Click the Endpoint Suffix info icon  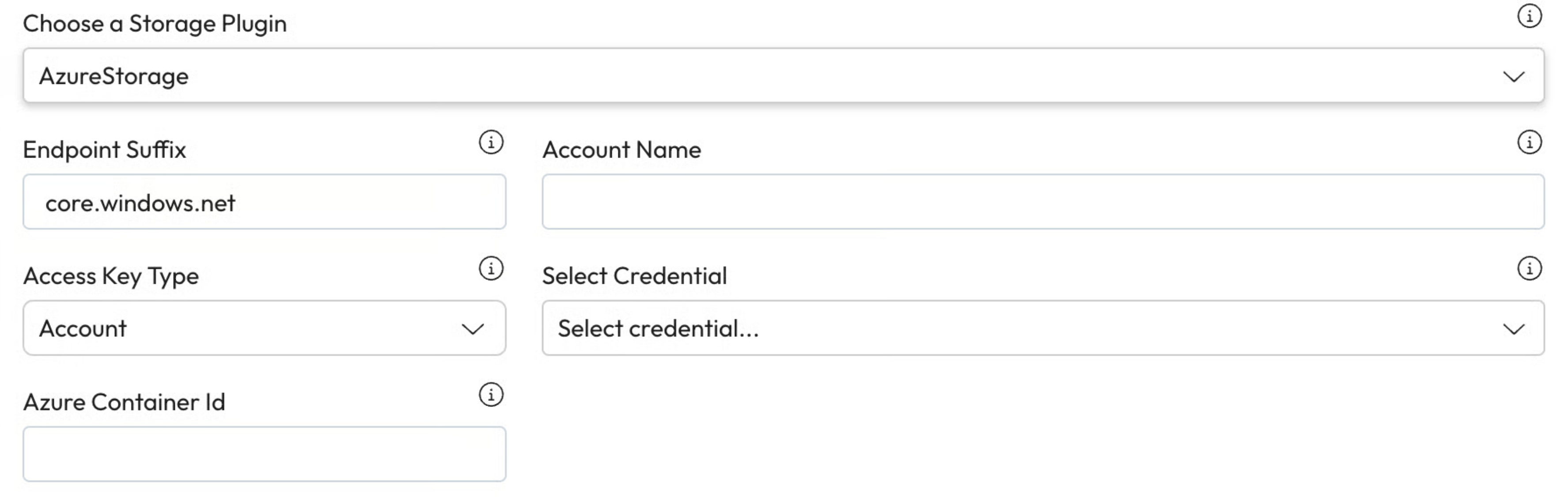(491, 143)
